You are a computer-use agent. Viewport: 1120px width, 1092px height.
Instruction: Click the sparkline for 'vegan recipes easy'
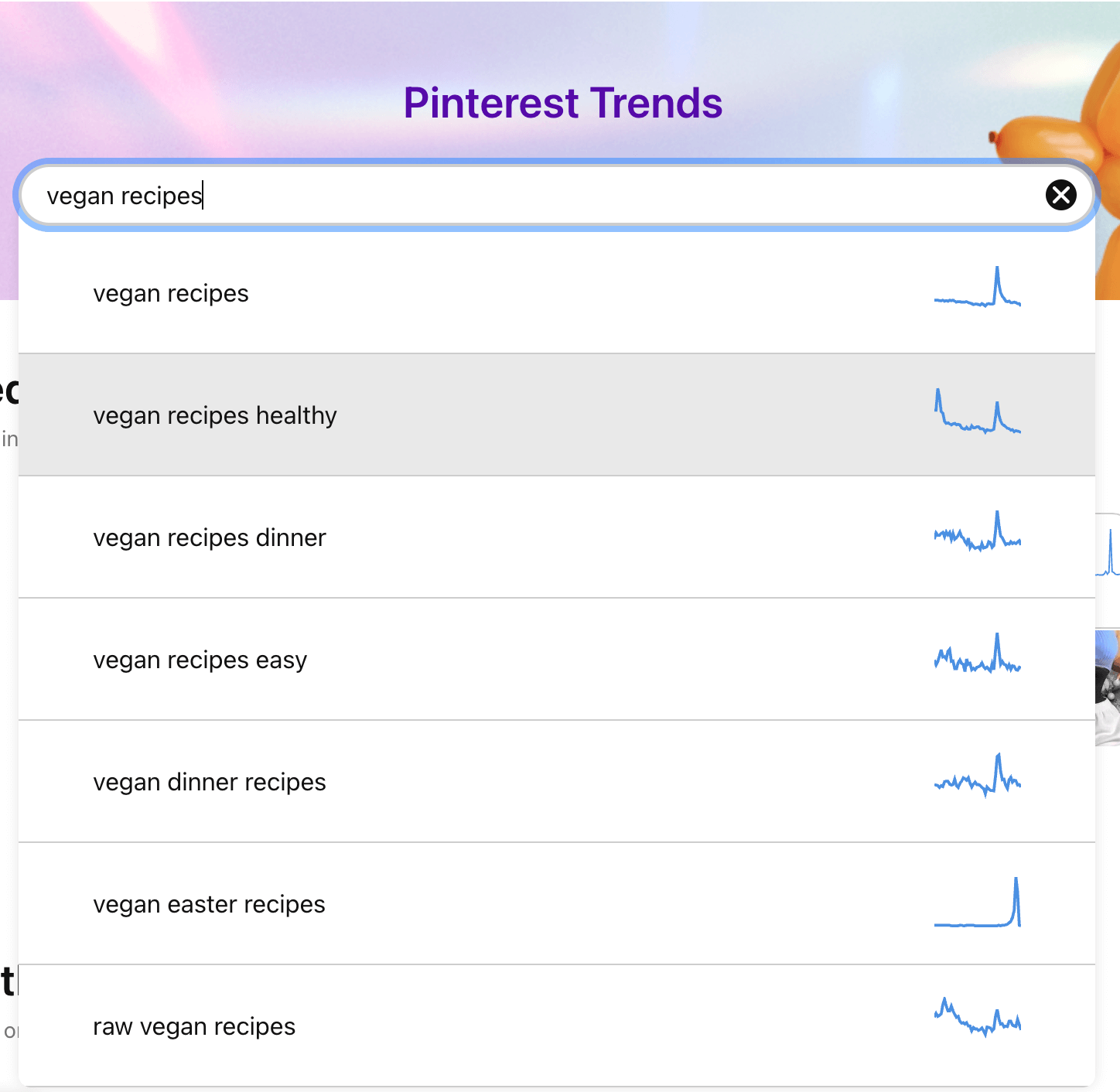[977, 655]
